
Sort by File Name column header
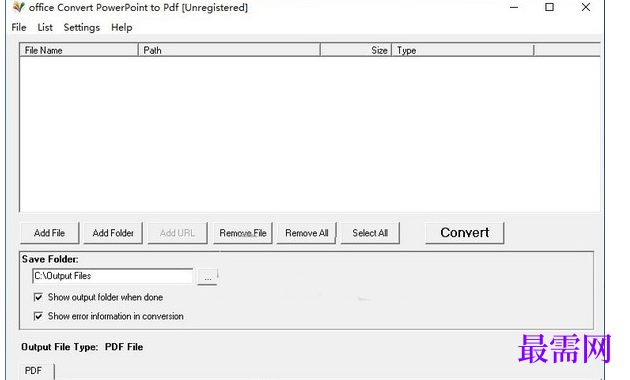(x=79, y=50)
